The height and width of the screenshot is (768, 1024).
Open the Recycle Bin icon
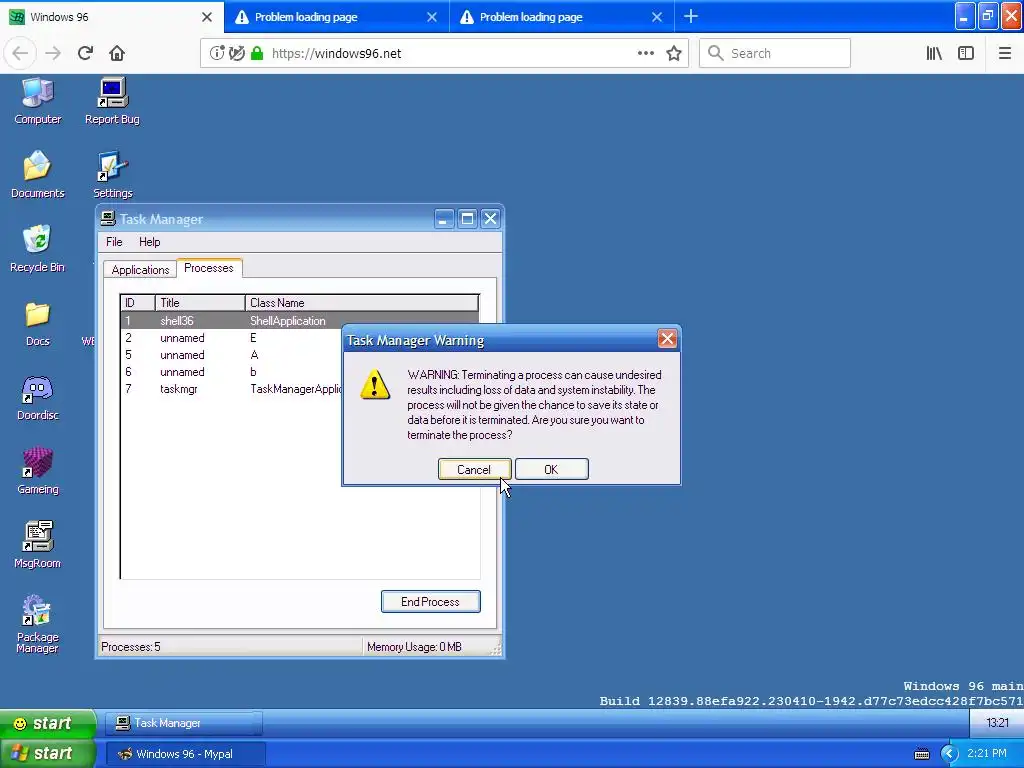(x=37, y=248)
